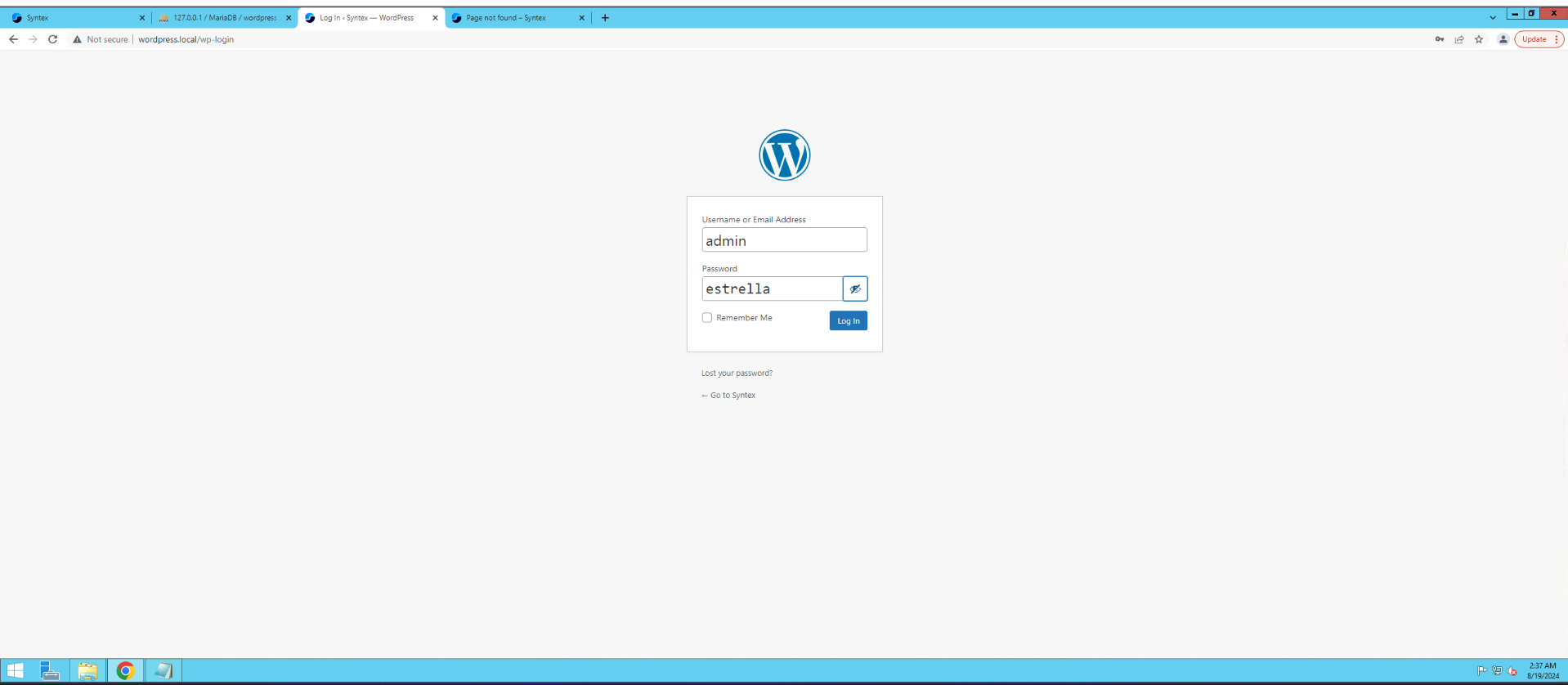Screen dimensions: 1568x685
Task: Open the notepad-like app in the taskbar
Action: [x=163, y=671]
